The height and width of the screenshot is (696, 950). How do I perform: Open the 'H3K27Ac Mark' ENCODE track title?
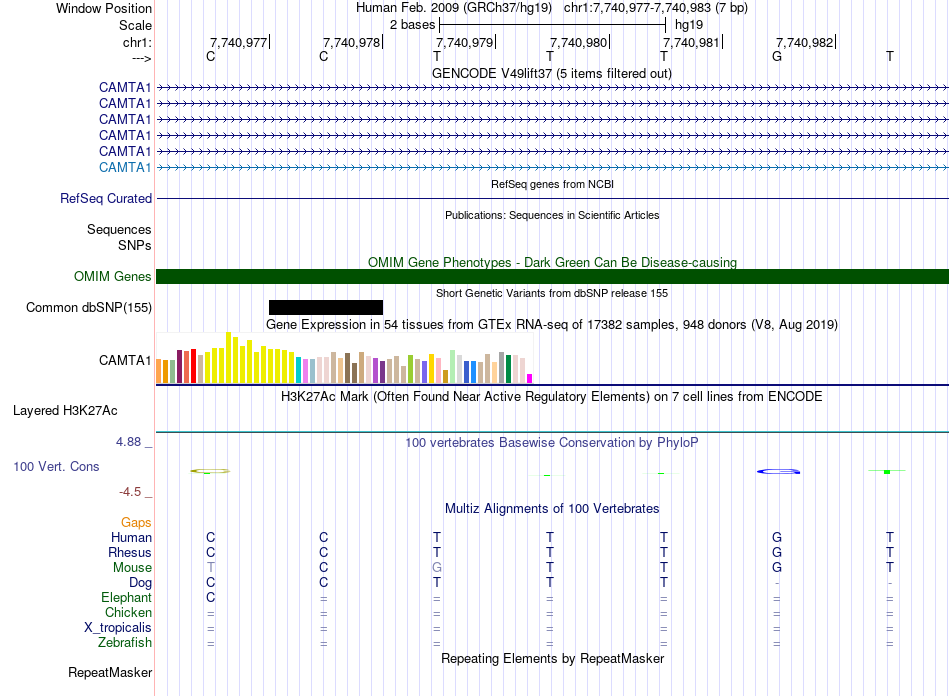coord(552,397)
